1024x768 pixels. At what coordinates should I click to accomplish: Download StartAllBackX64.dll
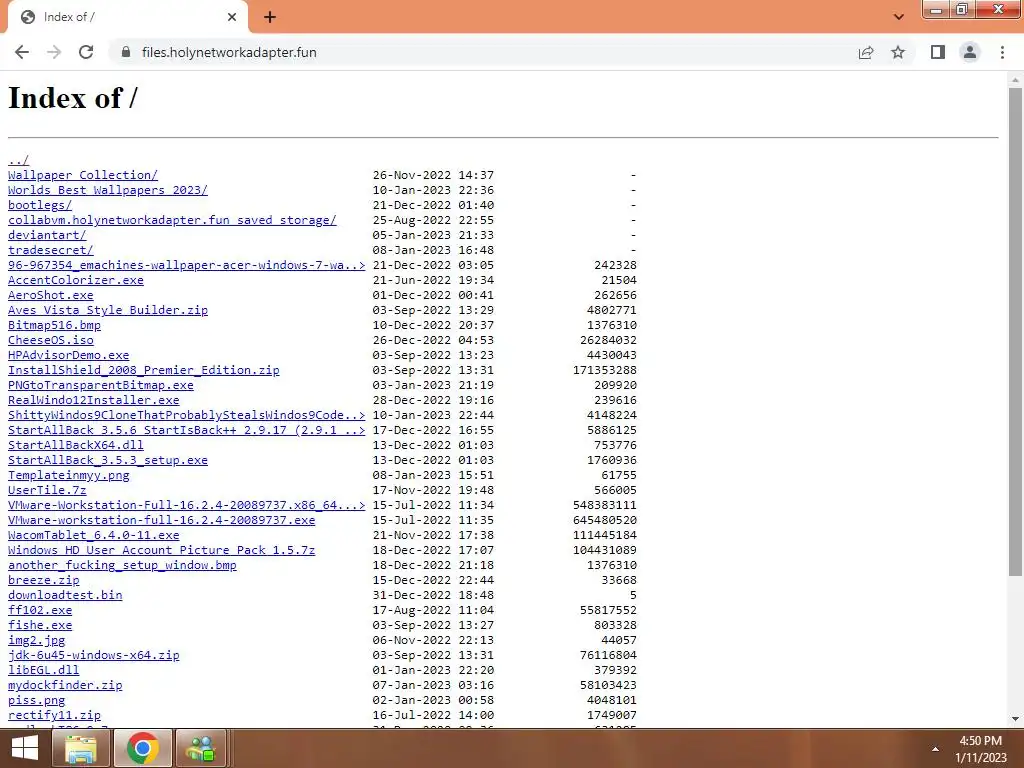76,445
